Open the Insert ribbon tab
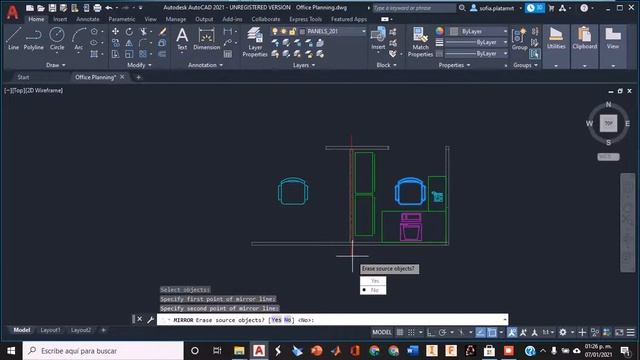The image size is (640, 360). 60,19
